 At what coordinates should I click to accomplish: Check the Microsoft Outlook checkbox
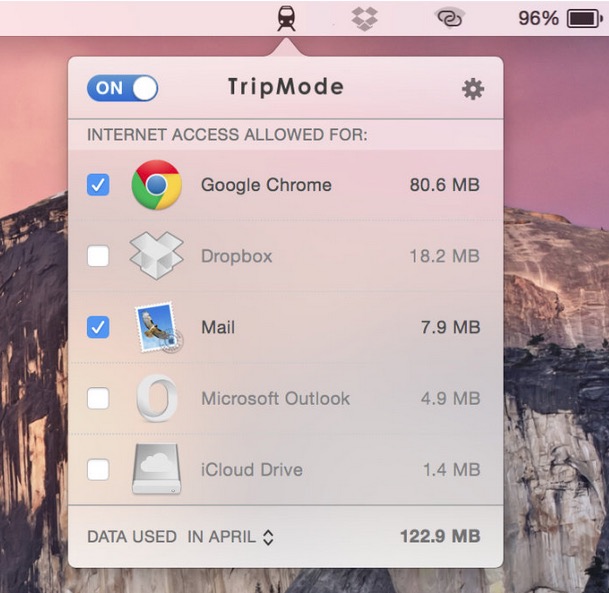coord(98,398)
